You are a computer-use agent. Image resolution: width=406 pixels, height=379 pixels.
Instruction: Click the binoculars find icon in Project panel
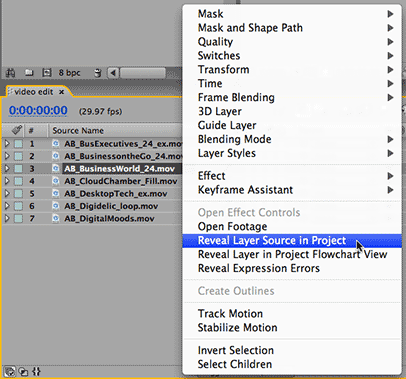click(11, 73)
